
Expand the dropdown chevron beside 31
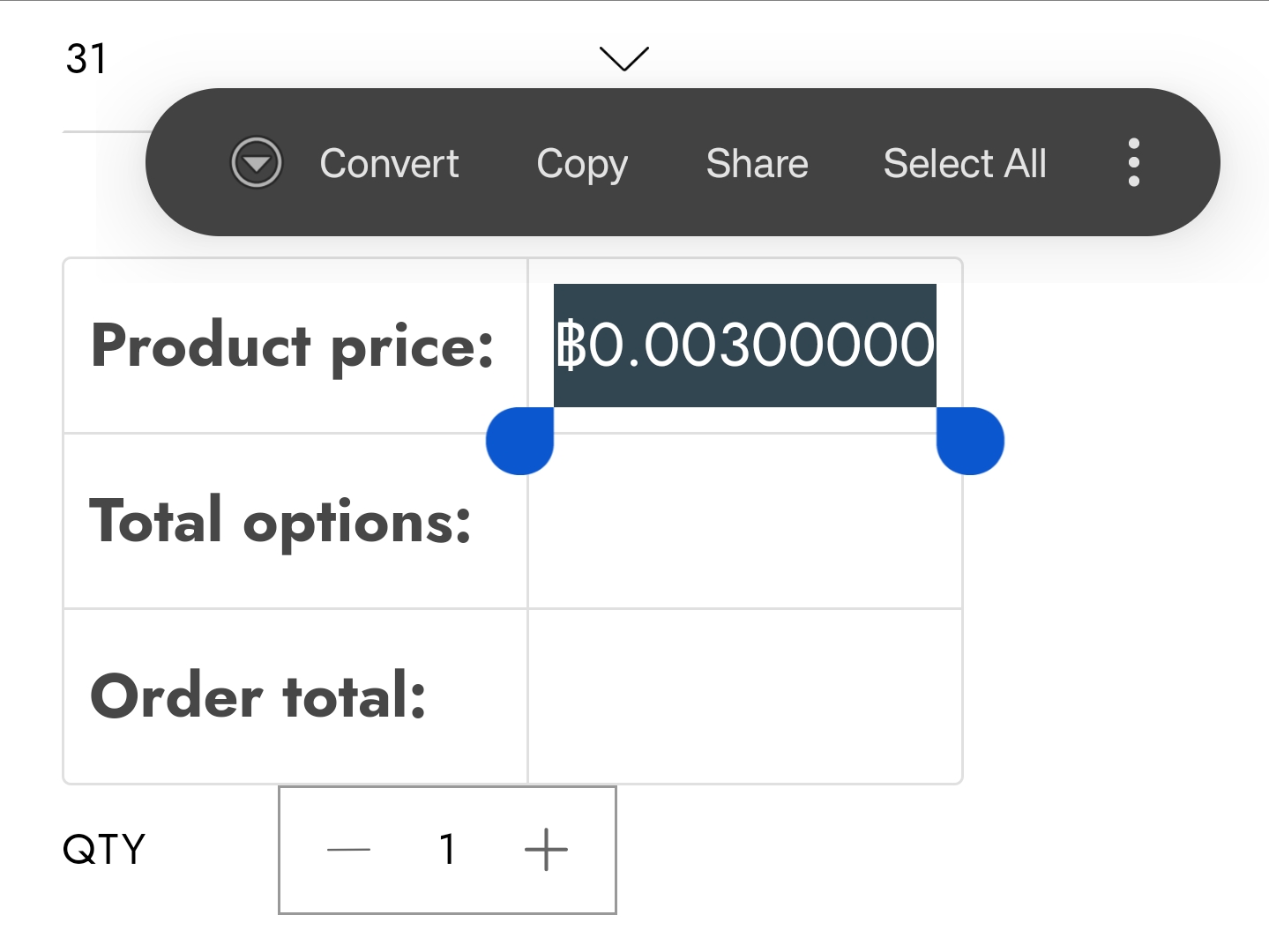(x=623, y=58)
